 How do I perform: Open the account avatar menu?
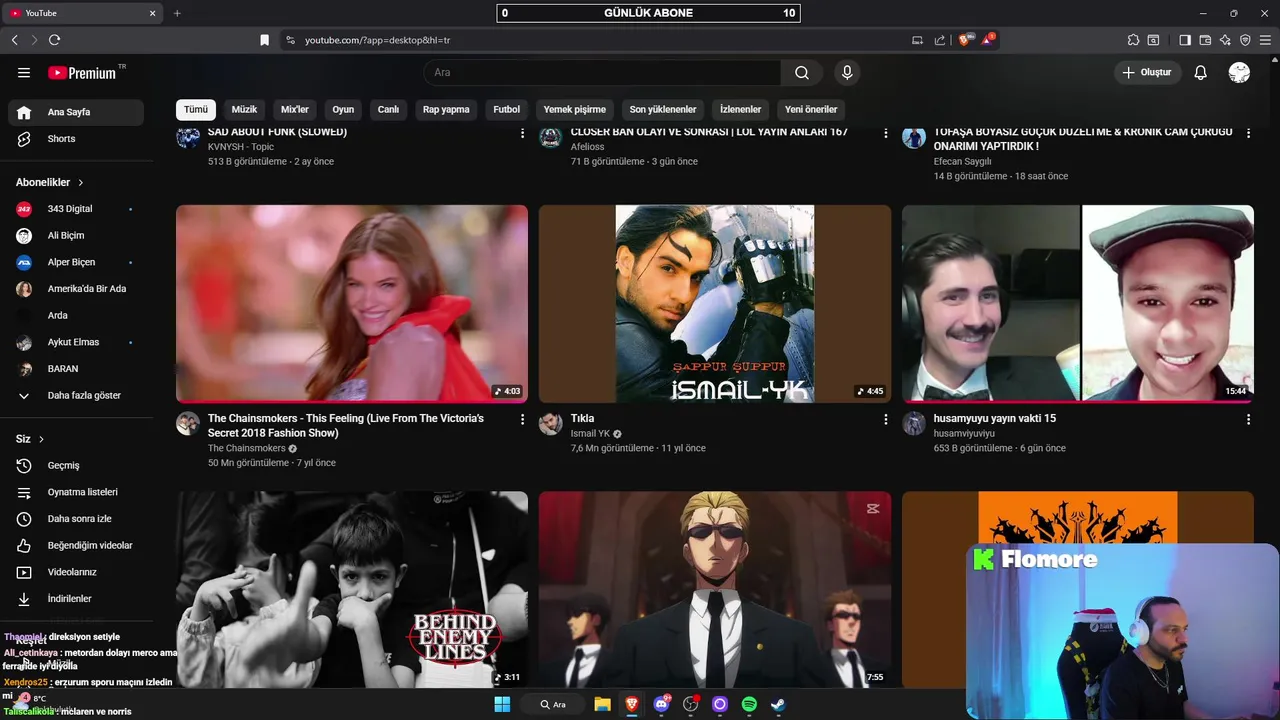[x=1239, y=73]
